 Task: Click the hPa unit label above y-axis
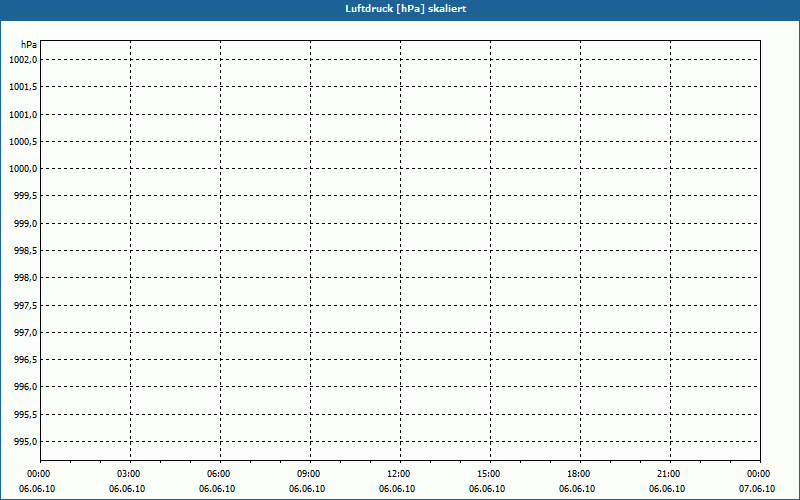(x=28, y=45)
